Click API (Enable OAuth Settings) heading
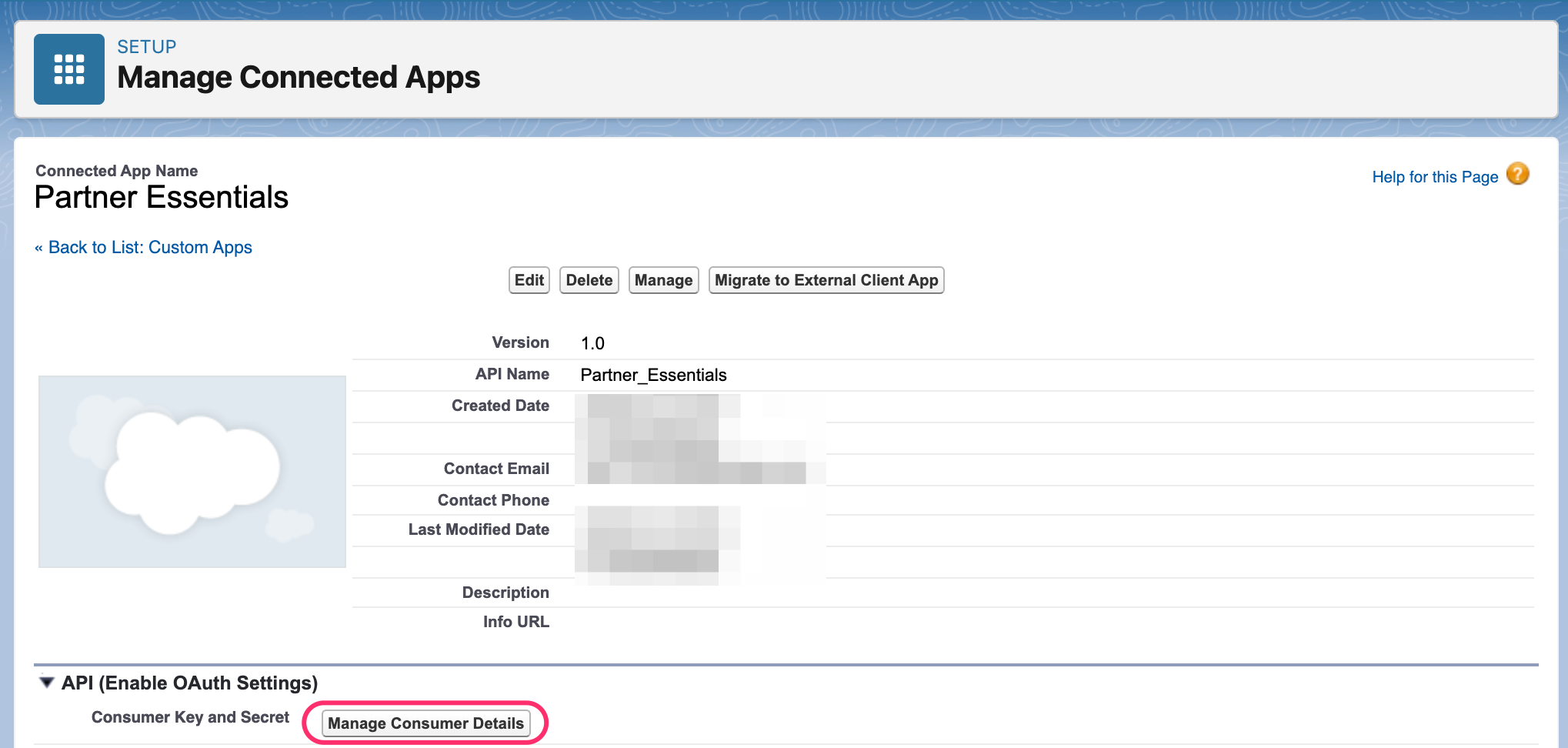1568x748 pixels. click(190, 683)
